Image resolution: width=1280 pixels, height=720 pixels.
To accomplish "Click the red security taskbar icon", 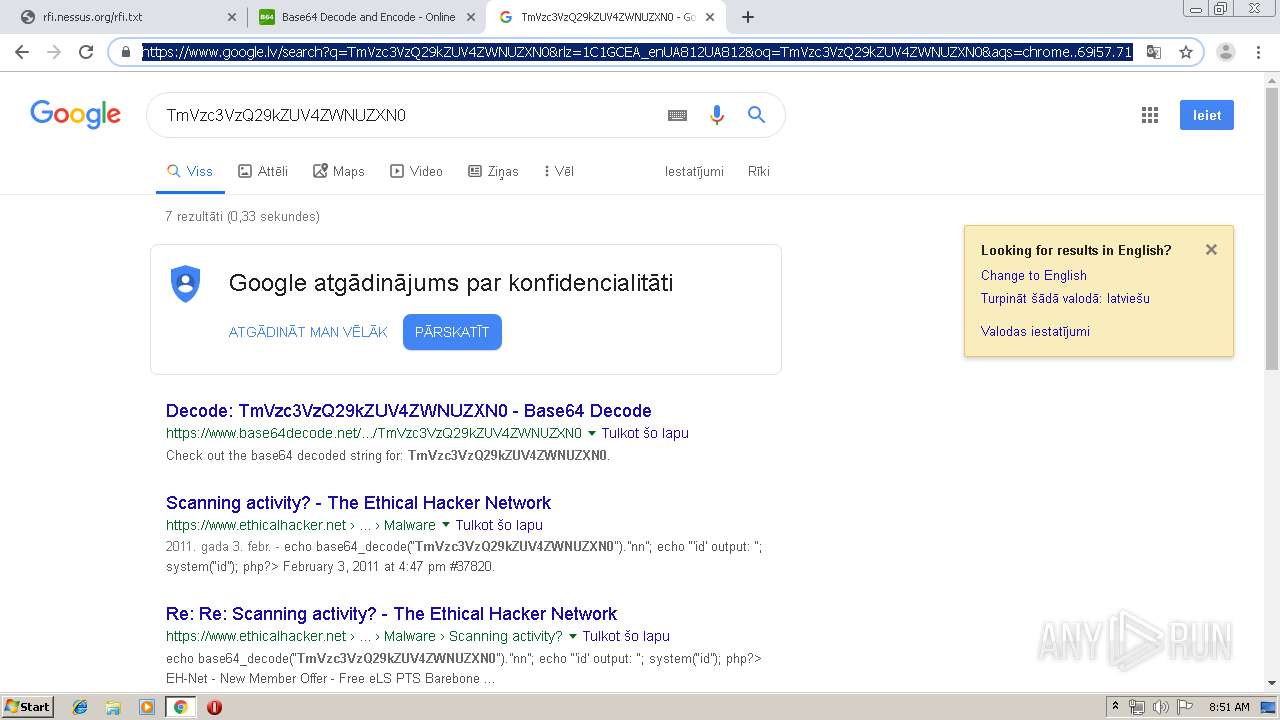I will 214,707.
